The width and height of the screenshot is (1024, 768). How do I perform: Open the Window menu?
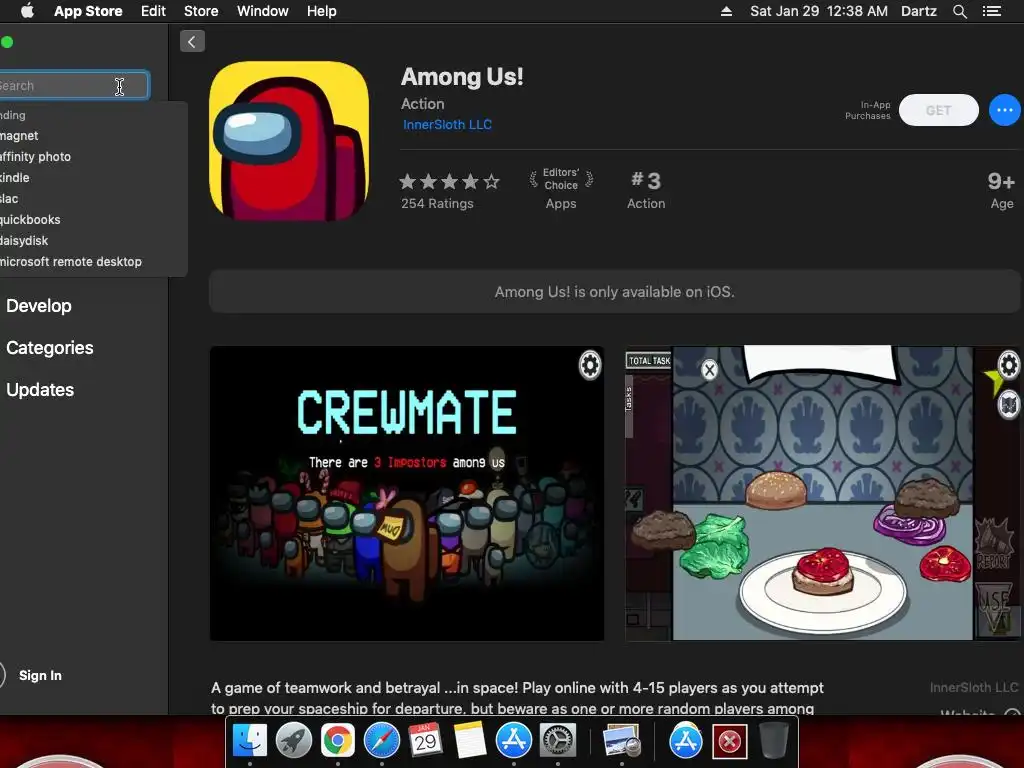[263, 11]
